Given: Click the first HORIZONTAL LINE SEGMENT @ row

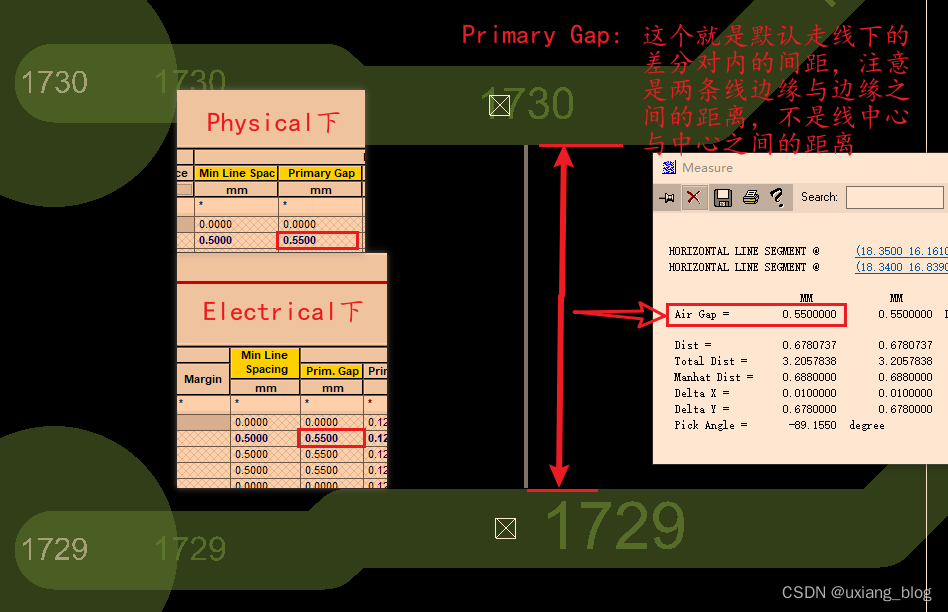Looking at the screenshot, I should (x=744, y=251).
